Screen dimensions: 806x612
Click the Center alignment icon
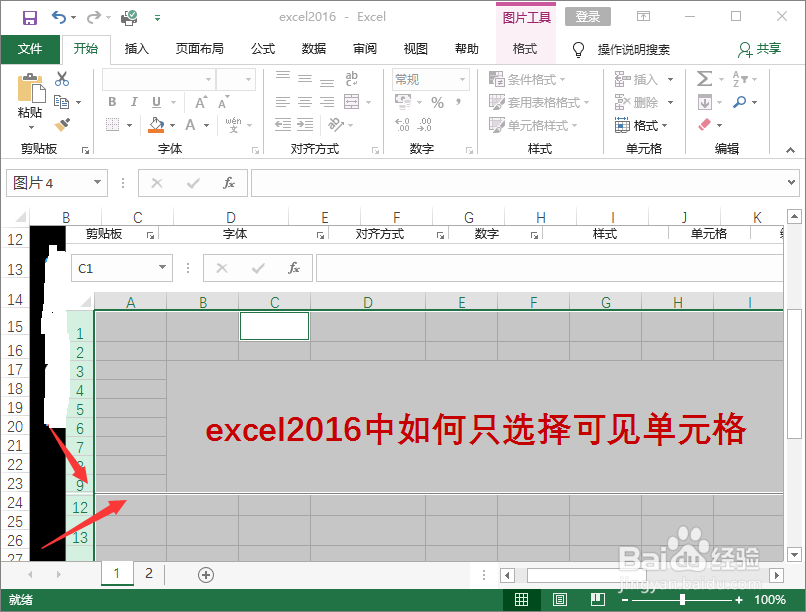tap(305, 102)
